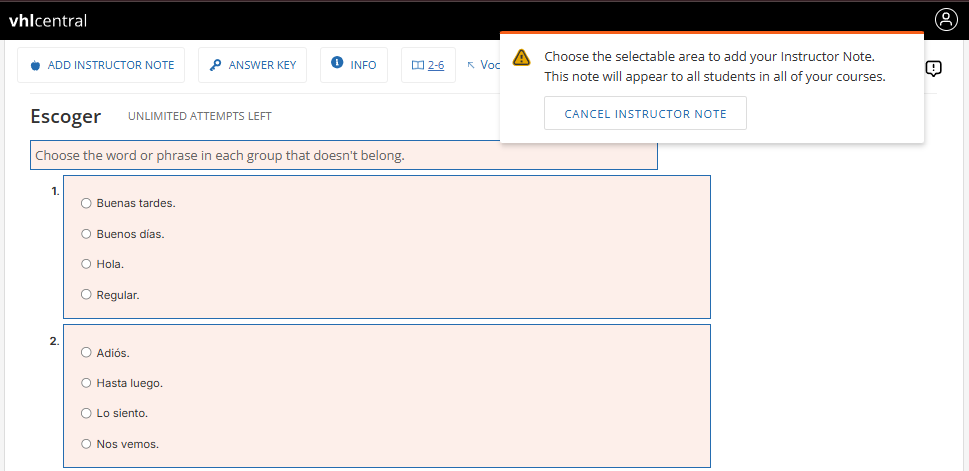Select the Nos vemos radio option
This screenshot has height=471, width=969.
[x=86, y=443]
